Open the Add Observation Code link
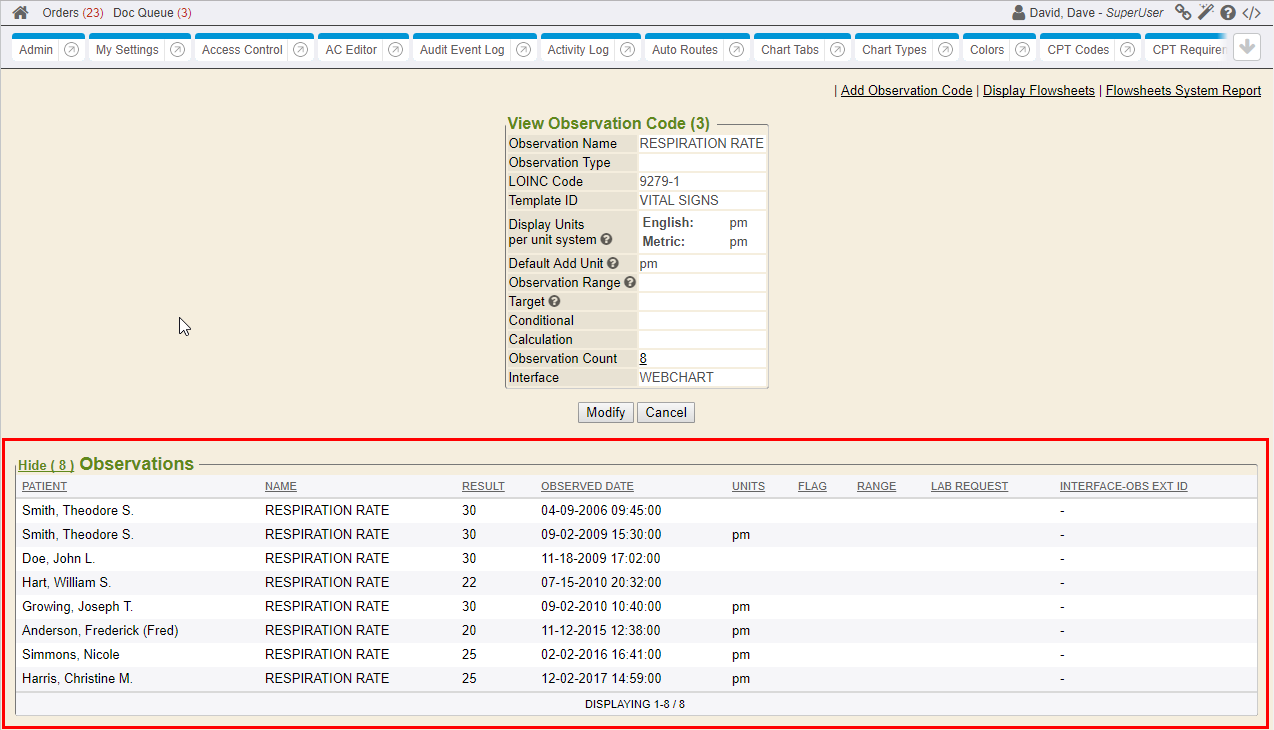This screenshot has width=1274, height=730. click(906, 91)
